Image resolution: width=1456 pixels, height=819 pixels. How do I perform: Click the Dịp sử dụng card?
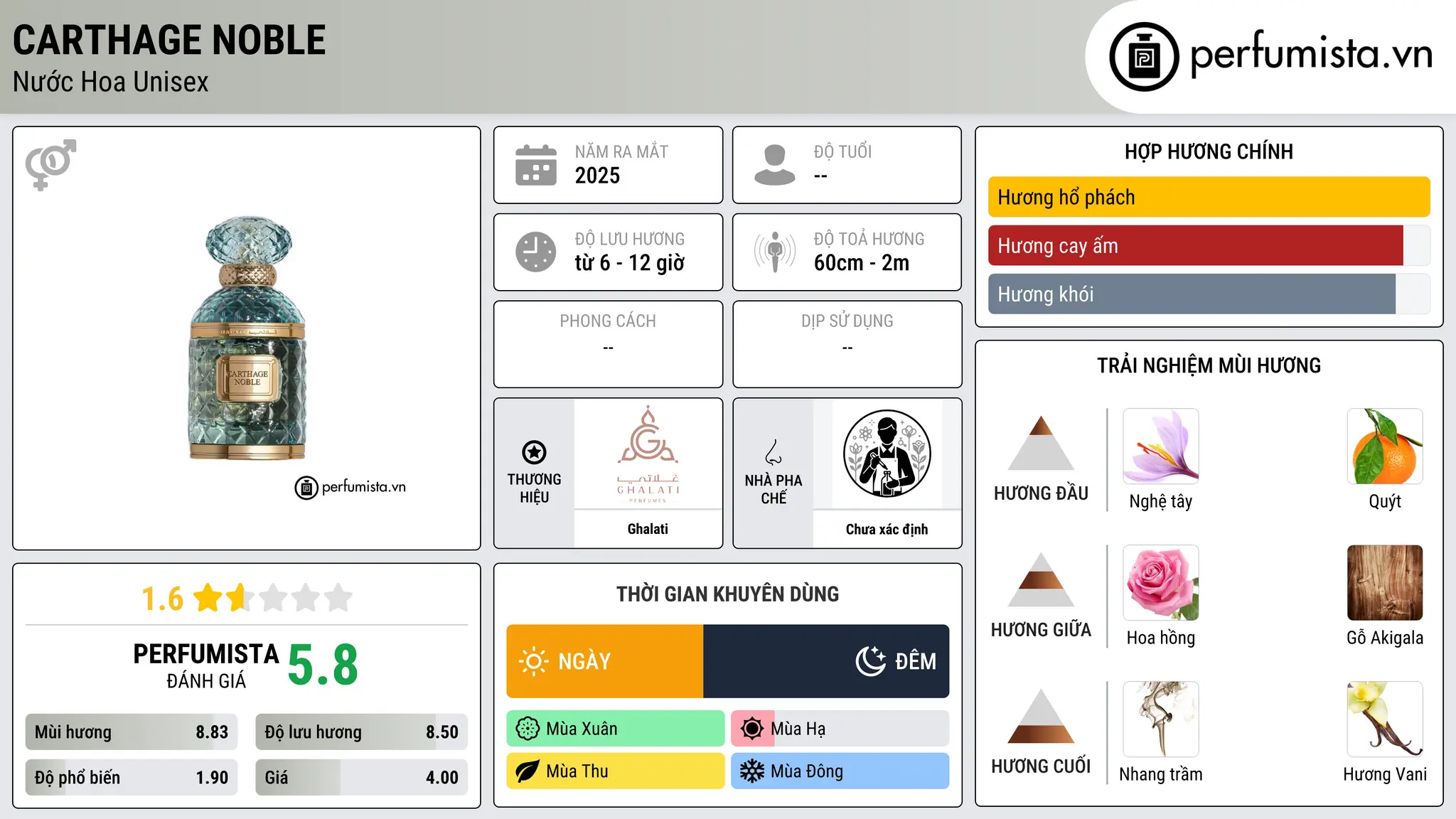(x=847, y=344)
